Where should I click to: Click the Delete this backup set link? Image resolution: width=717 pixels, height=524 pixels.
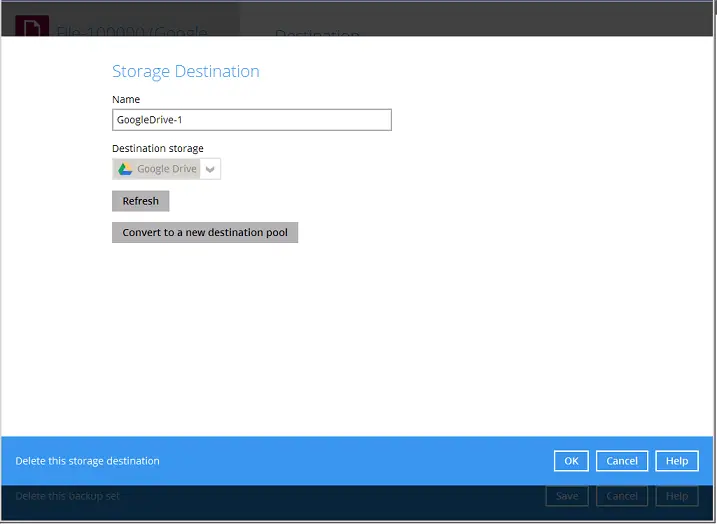68,496
